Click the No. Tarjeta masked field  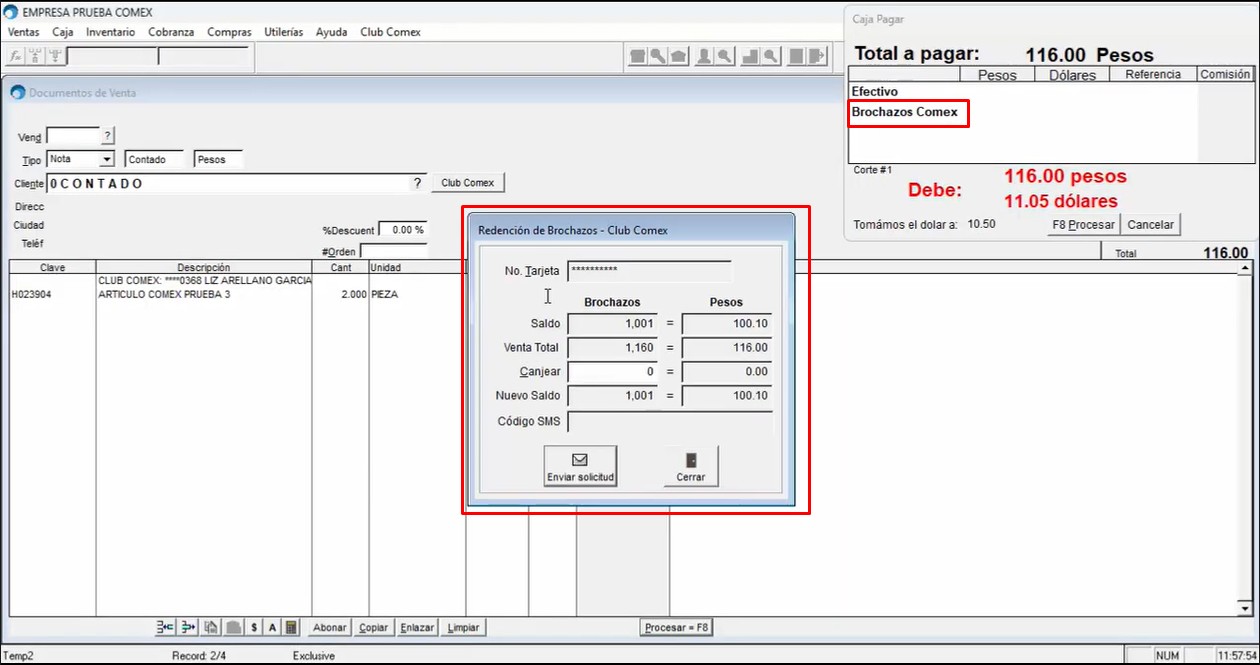[x=650, y=271]
